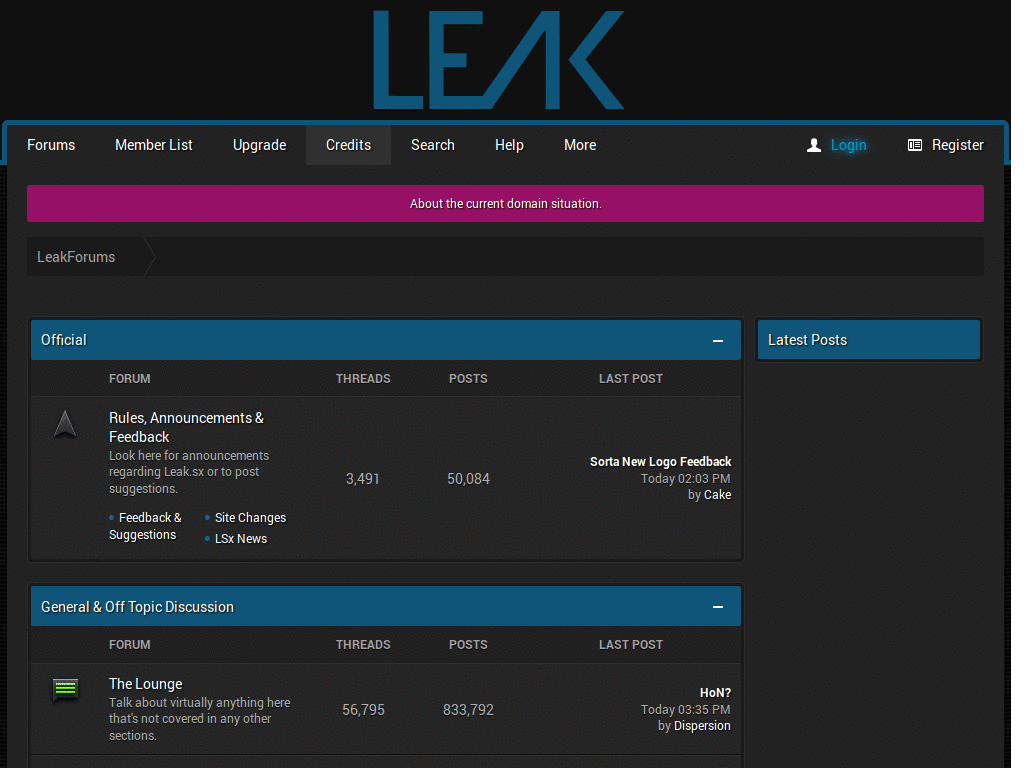Open the More menu
This screenshot has height=768, width=1024.
[x=580, y=145]
